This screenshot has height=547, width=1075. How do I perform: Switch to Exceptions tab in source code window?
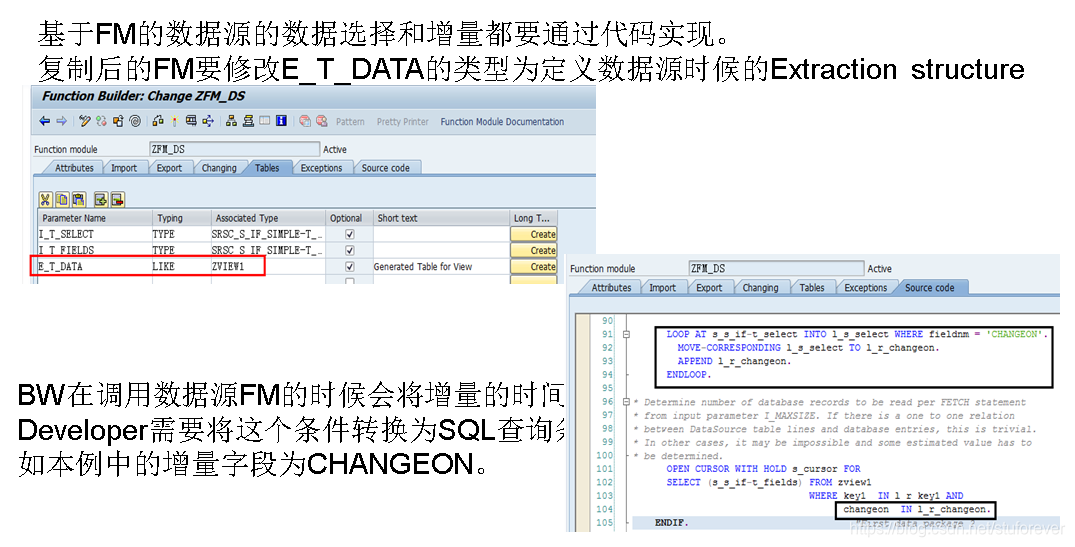[x=865, y=288]
